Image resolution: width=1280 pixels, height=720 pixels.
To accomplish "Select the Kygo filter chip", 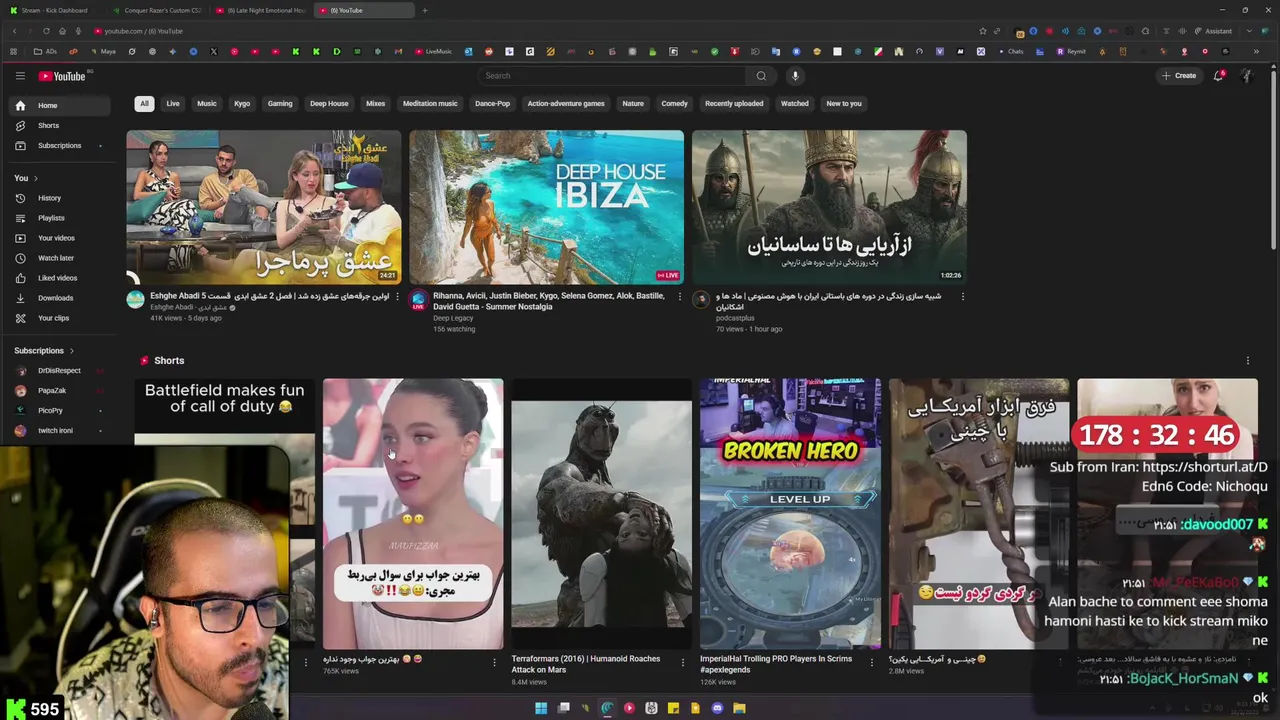I will coord(242,104).
